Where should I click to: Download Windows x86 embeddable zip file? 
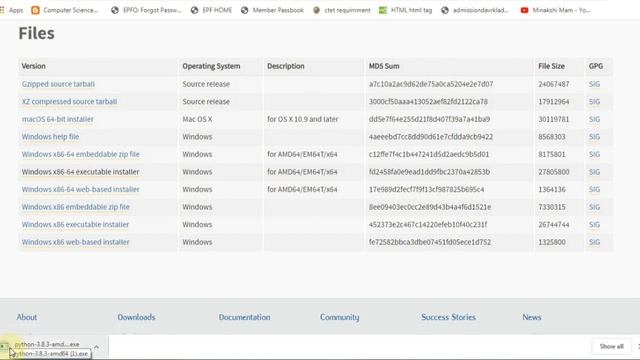[76, 207]
